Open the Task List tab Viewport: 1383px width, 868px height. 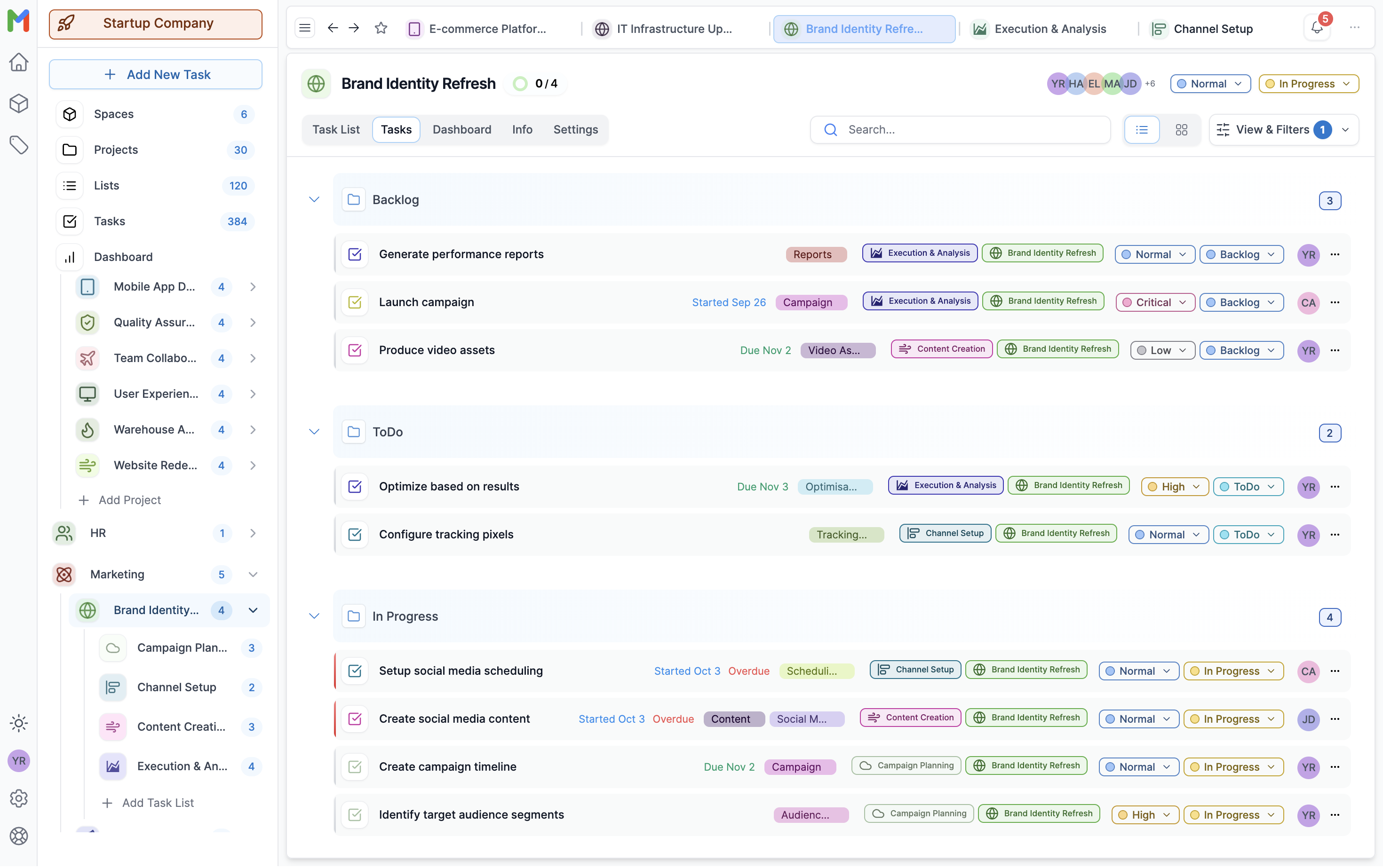tap(336, 129)
